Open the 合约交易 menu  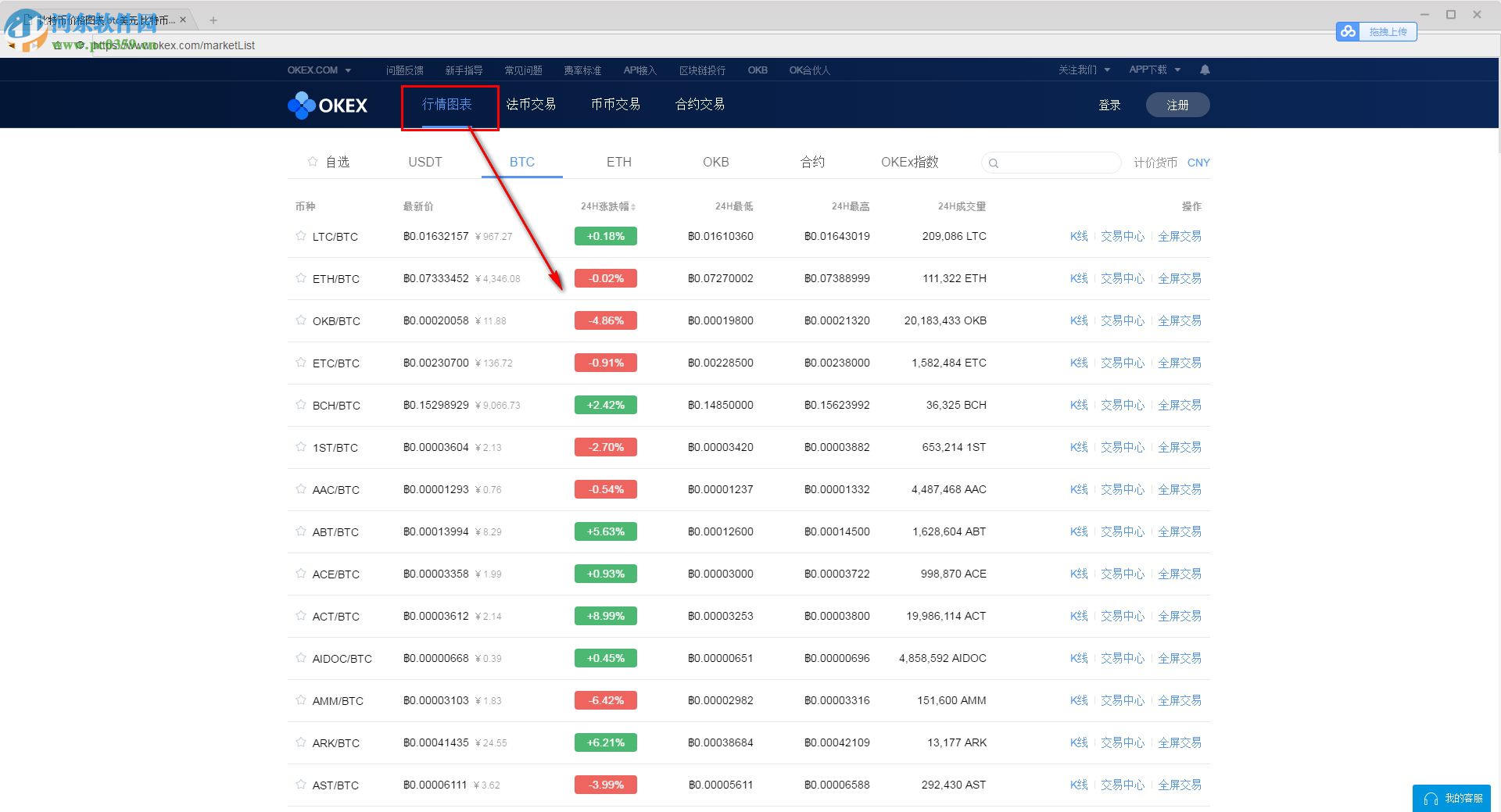coord(700,105)
